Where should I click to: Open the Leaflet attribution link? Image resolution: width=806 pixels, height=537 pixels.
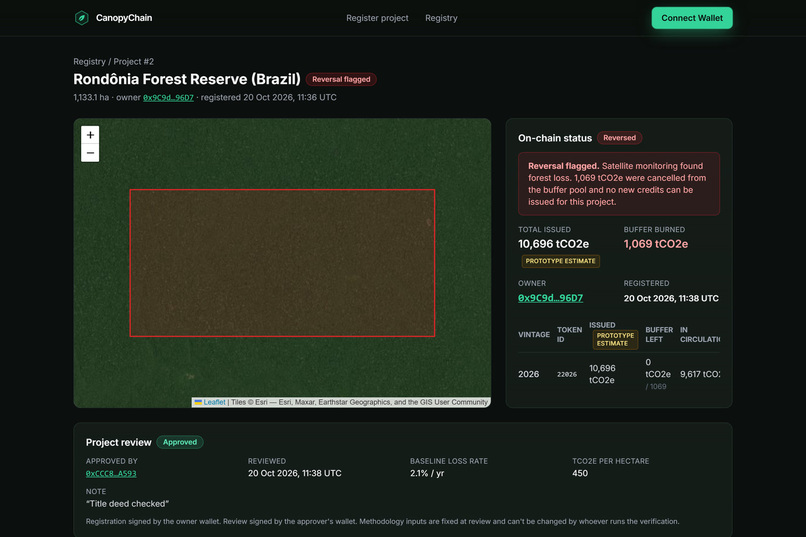pyautogui.click(x=214, y=402)
